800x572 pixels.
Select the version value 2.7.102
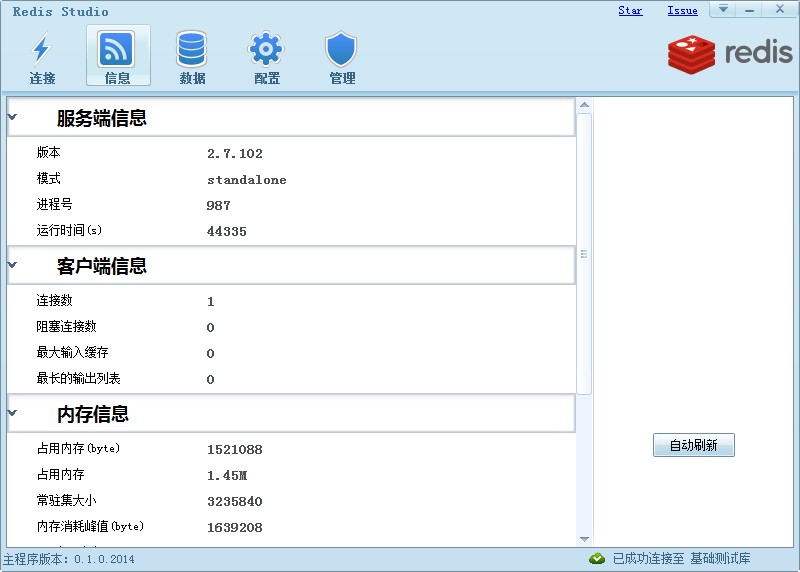click(235, 154)
